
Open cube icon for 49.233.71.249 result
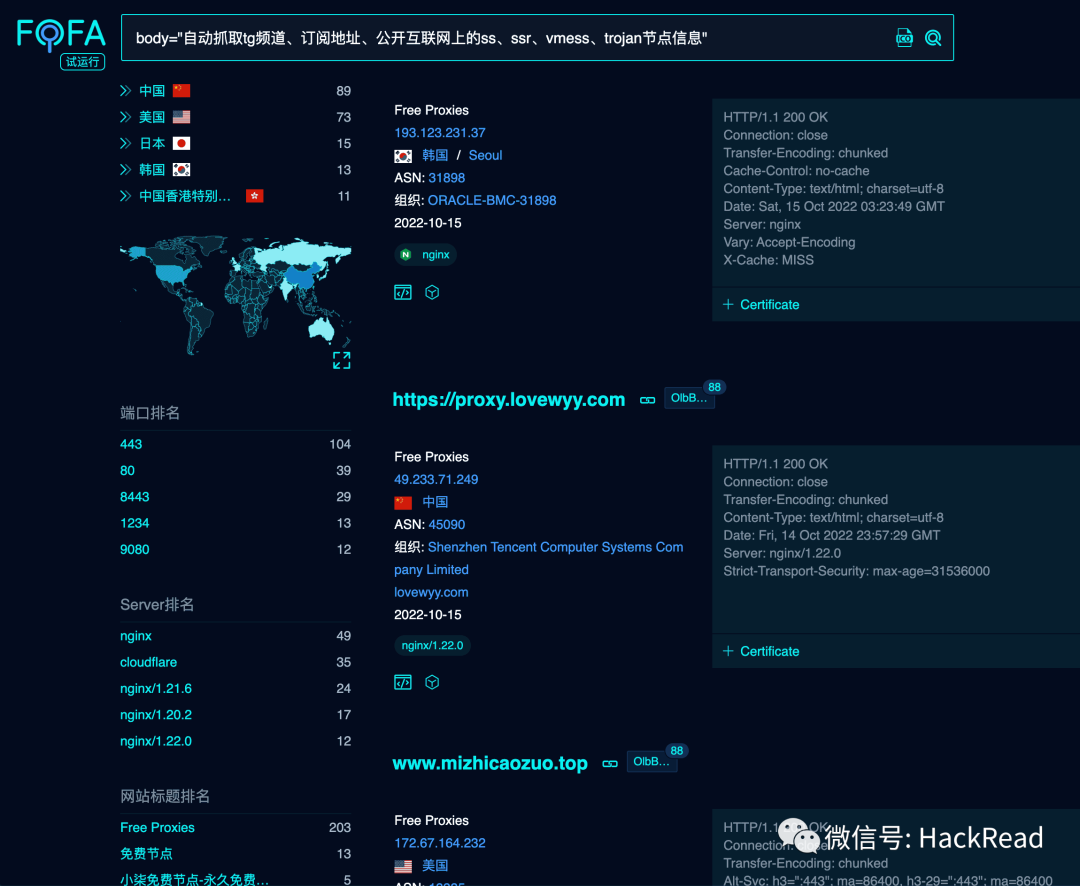(432, 682)
